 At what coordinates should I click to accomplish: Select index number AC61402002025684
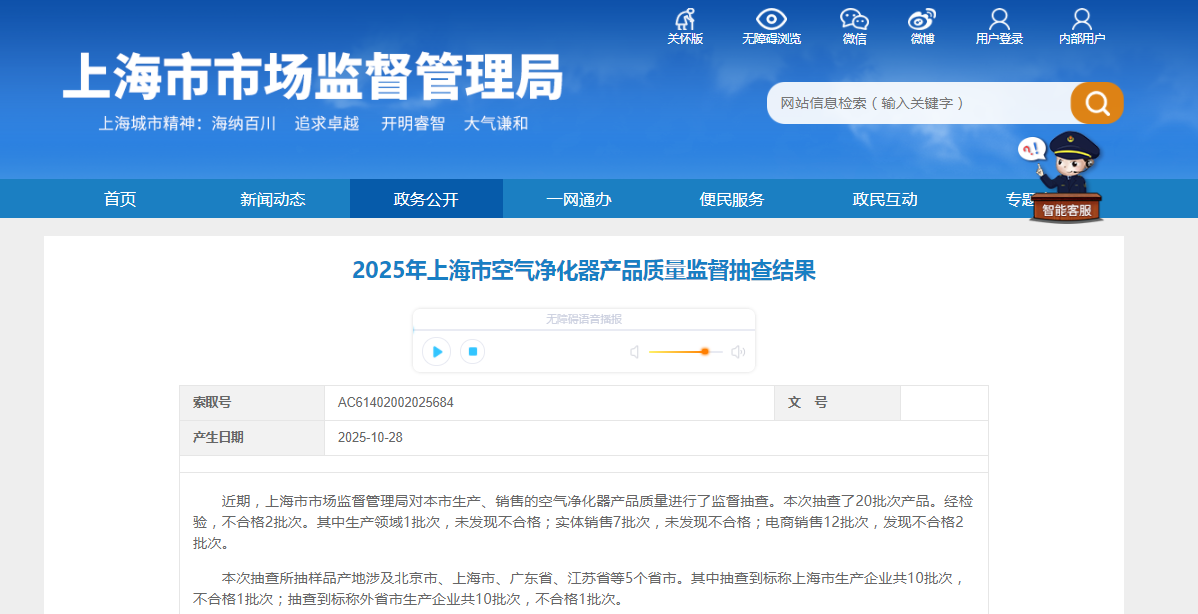click(396, 402)
